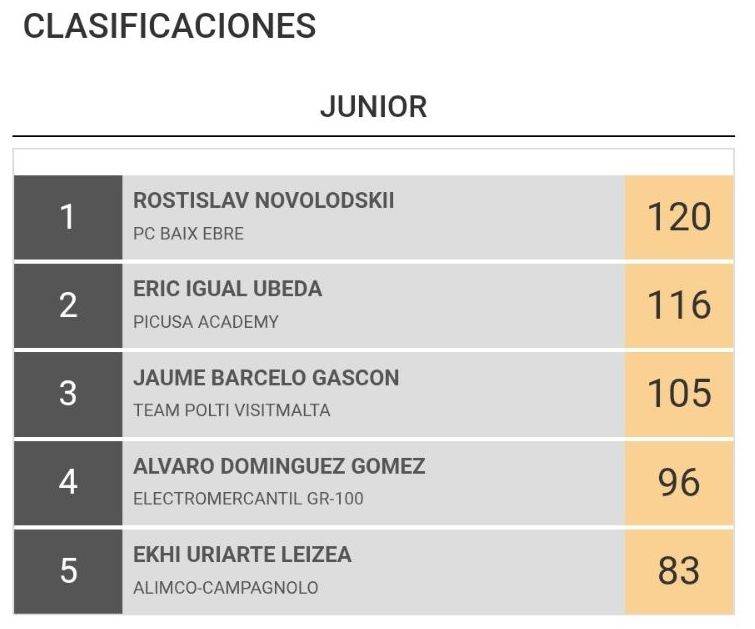The image size is (755, 629).
Task: Select the rank 1 position box
Action: (68, 217)
